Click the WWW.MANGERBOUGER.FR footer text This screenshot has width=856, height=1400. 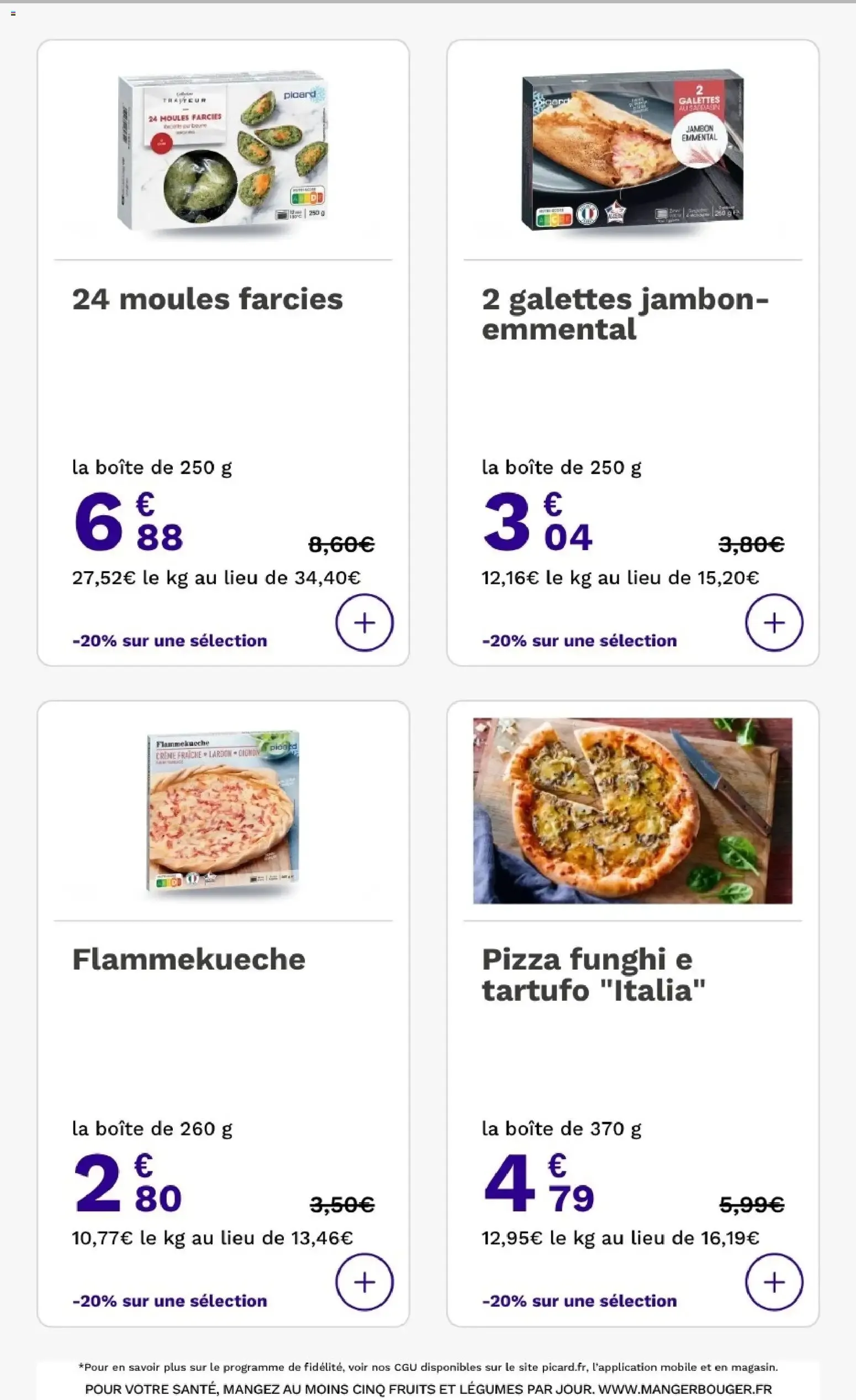click(685, 1389)
